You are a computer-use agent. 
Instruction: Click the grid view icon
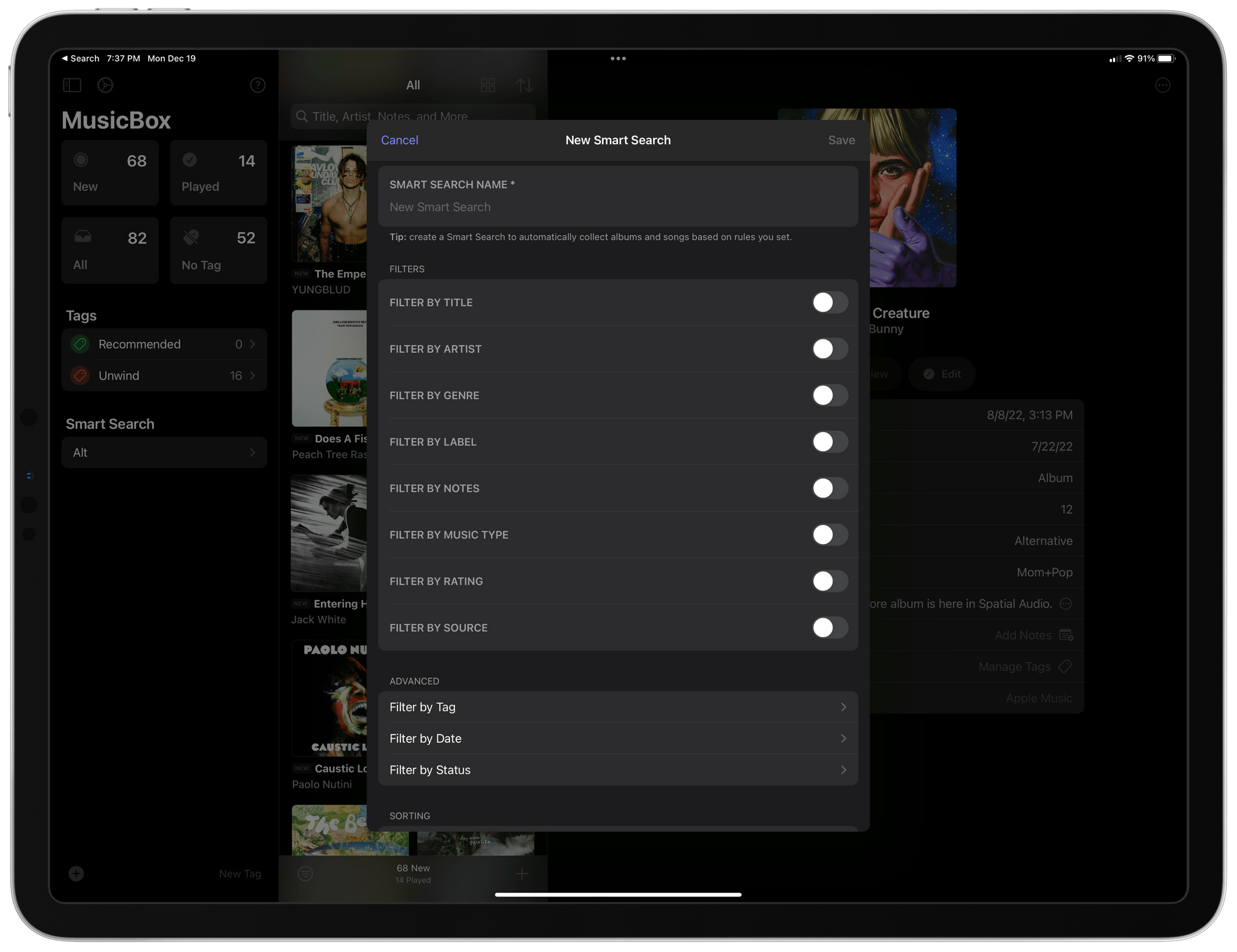tap(488, 85)
